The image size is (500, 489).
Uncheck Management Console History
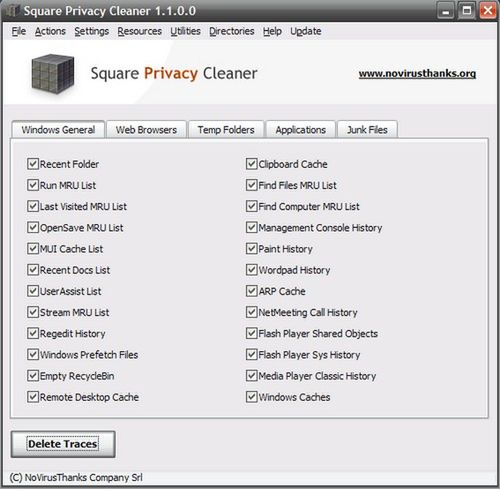pyautogui.click(x=251, y=228)
